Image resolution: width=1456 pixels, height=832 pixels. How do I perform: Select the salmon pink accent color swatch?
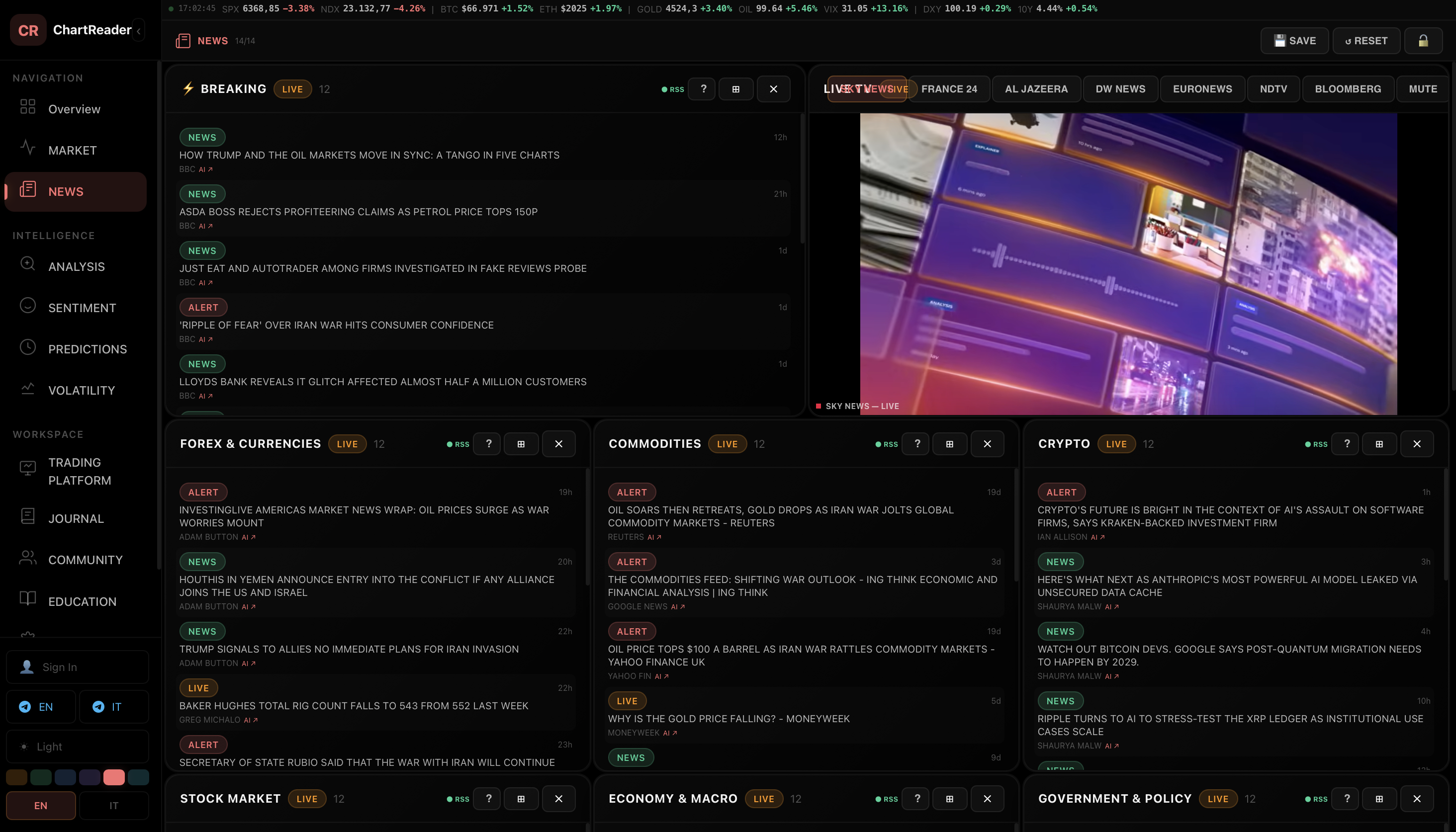pos(114,777)
